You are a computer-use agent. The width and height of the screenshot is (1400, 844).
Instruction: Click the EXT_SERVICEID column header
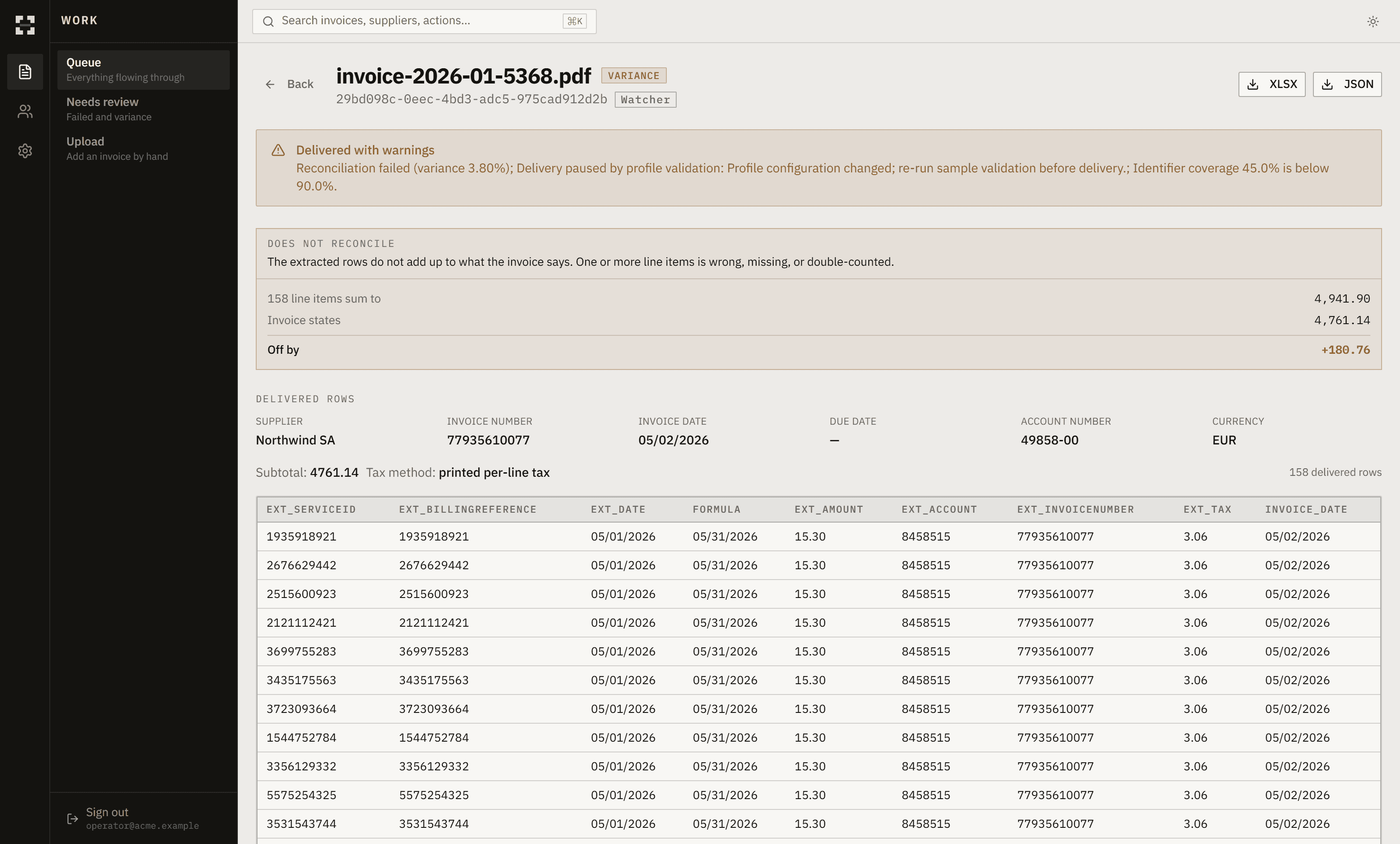[311, 509]
